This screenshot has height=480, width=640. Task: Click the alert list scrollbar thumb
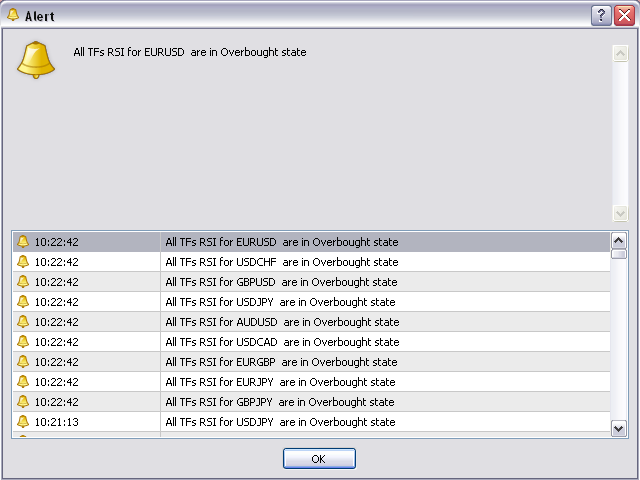(618, 254)
